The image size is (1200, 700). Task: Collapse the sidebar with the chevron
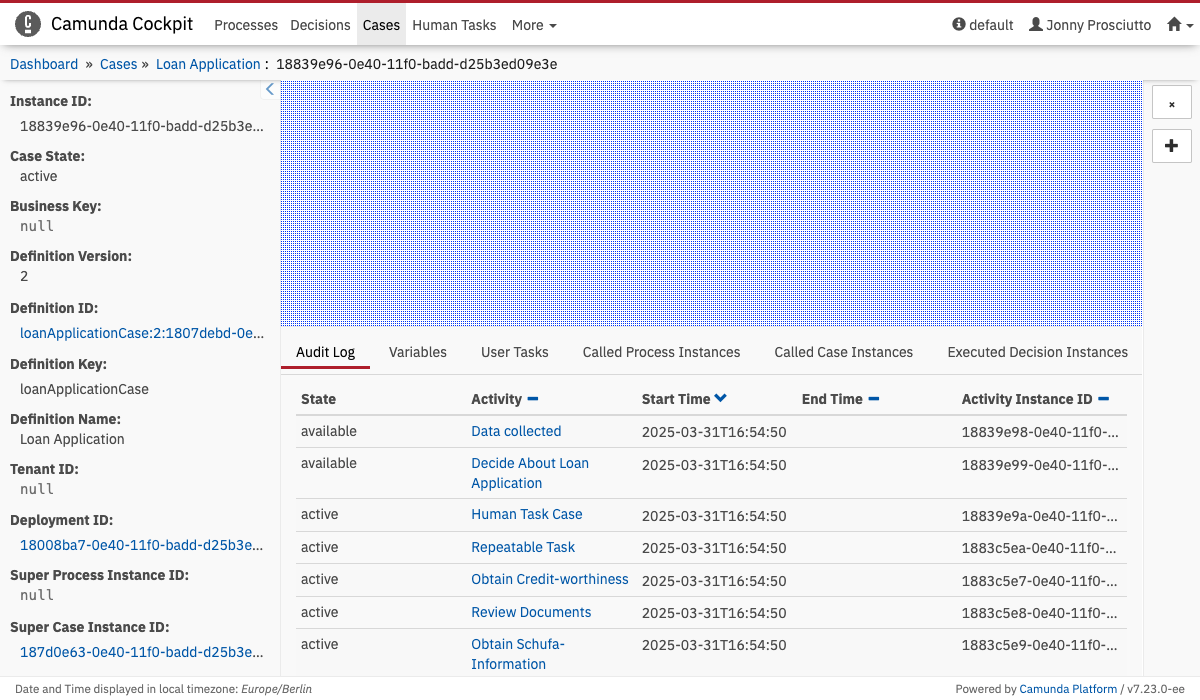tap(269, 90)
